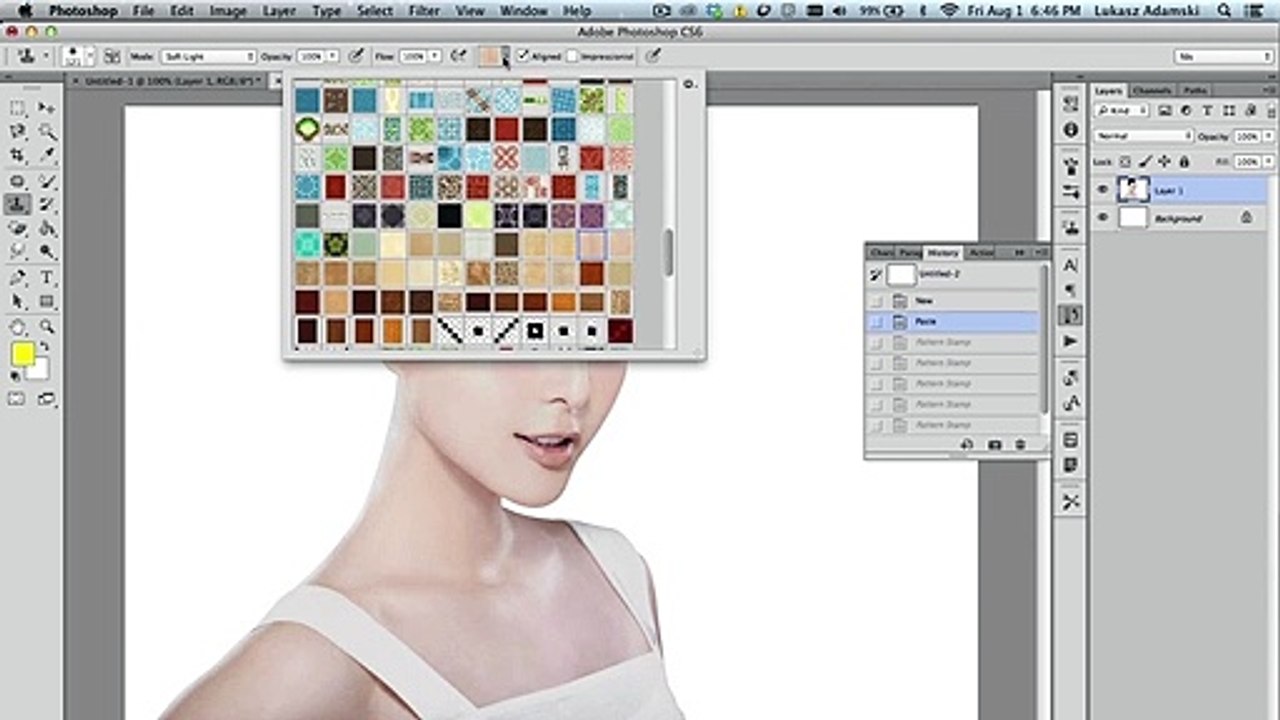Hide Layer 1 visibility eye
Image resolution: width=1280 pixels, height=720 pixels.
(x=1103, y=190)
